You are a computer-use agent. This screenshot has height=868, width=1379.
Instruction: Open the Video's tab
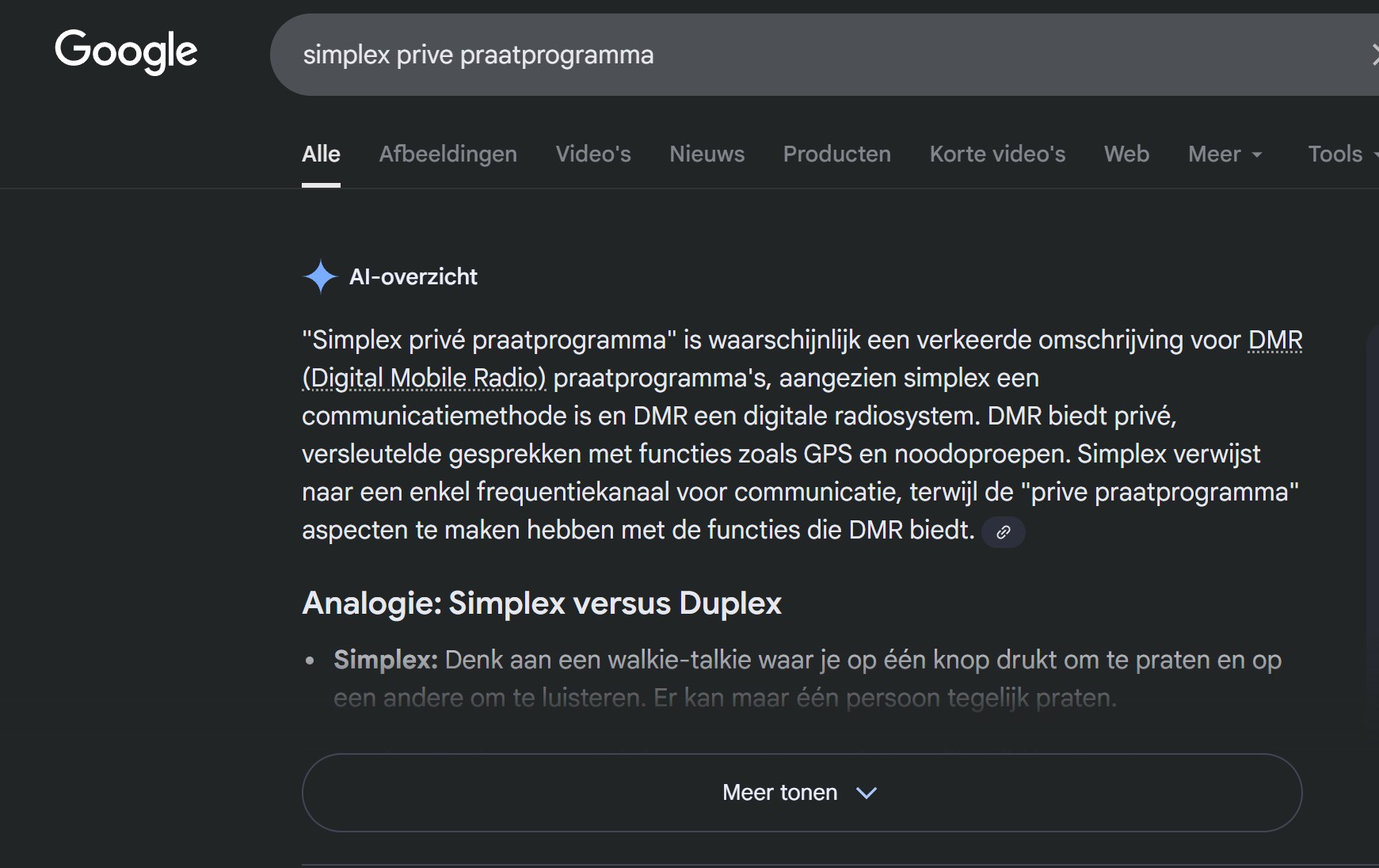click(x=593, y=154)
